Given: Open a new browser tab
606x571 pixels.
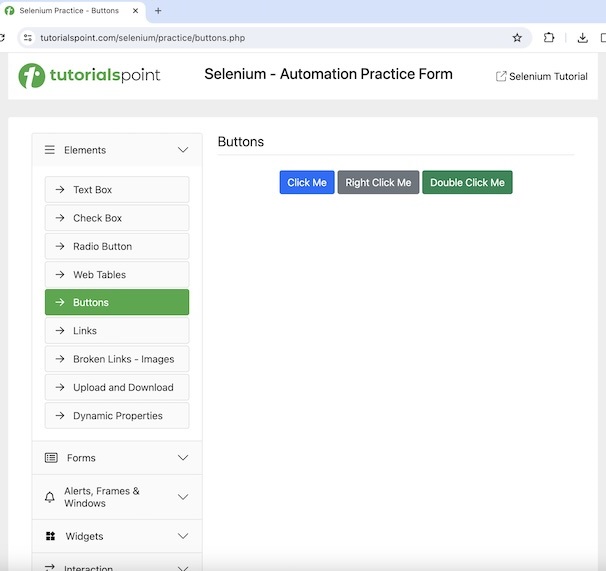Looking at the screenshot, I should [158, 11].
